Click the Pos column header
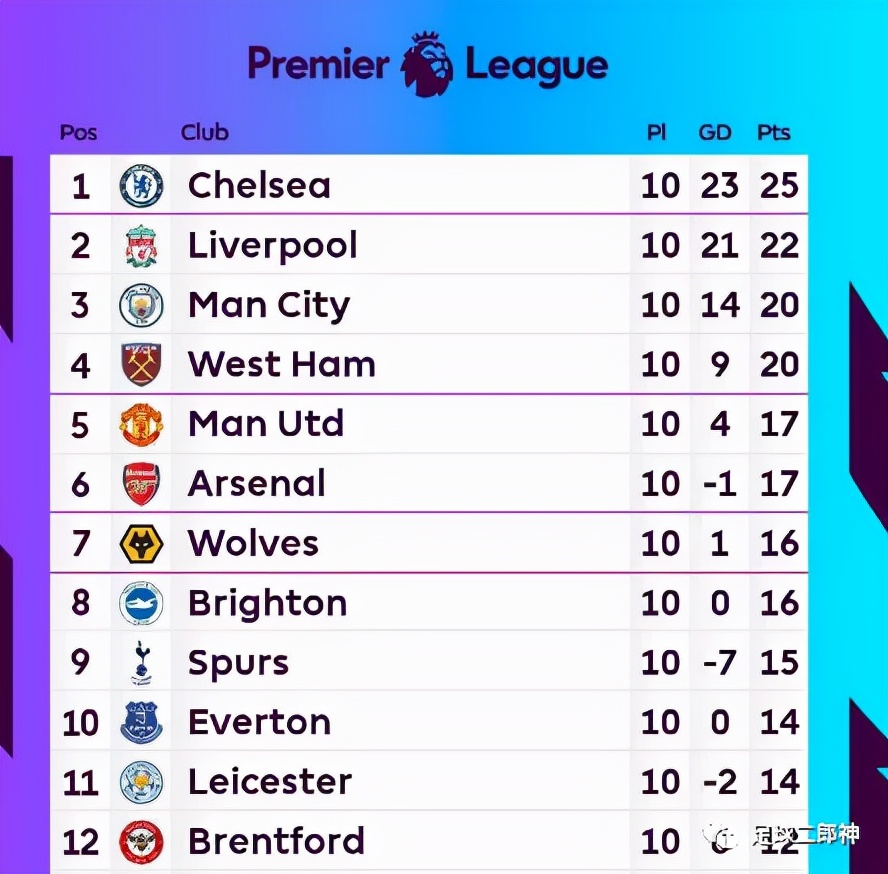The height and width of the screenshot is (874, 888). [x=79, y=133]
